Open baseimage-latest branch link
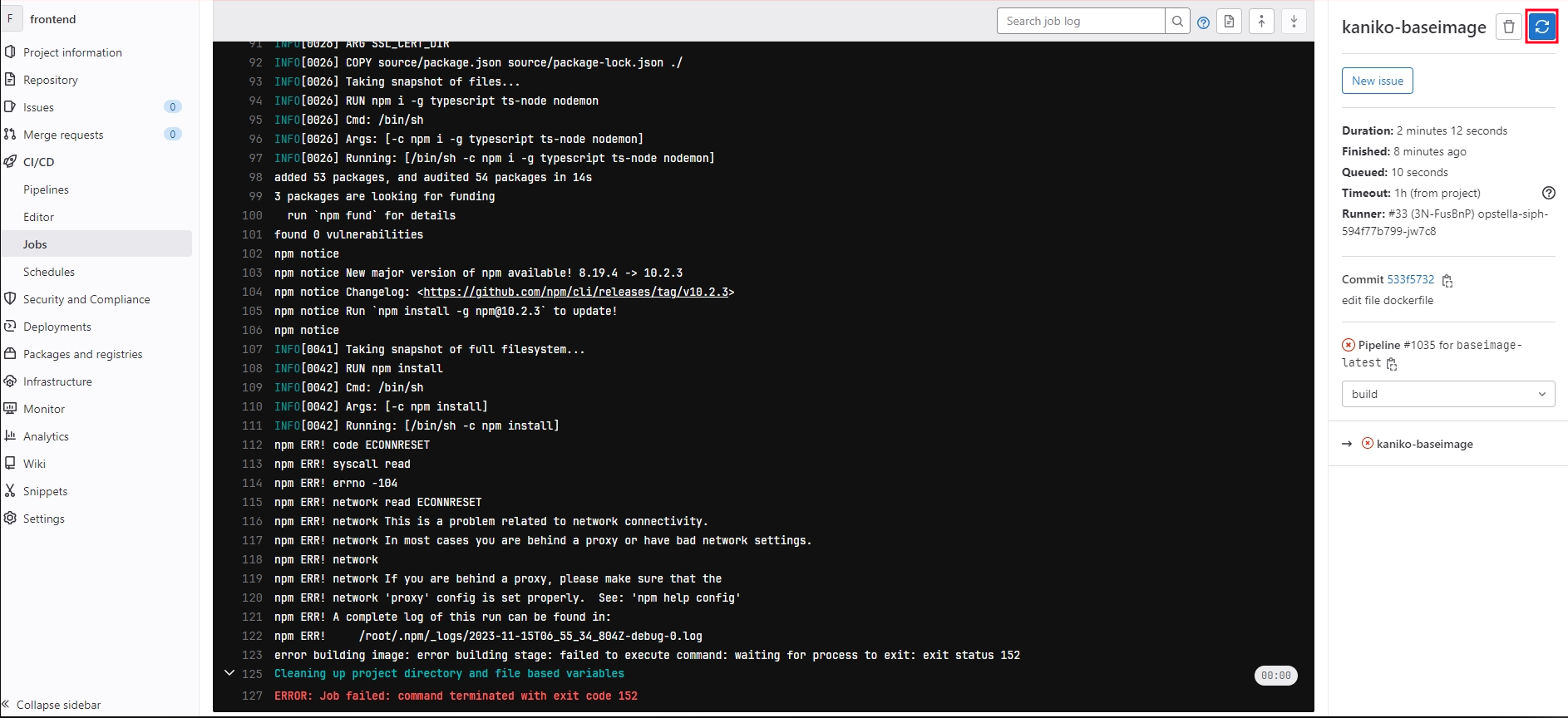The width and height of the screenshot is (1568, 718). pyautogui.click(x=1432, y=353)
